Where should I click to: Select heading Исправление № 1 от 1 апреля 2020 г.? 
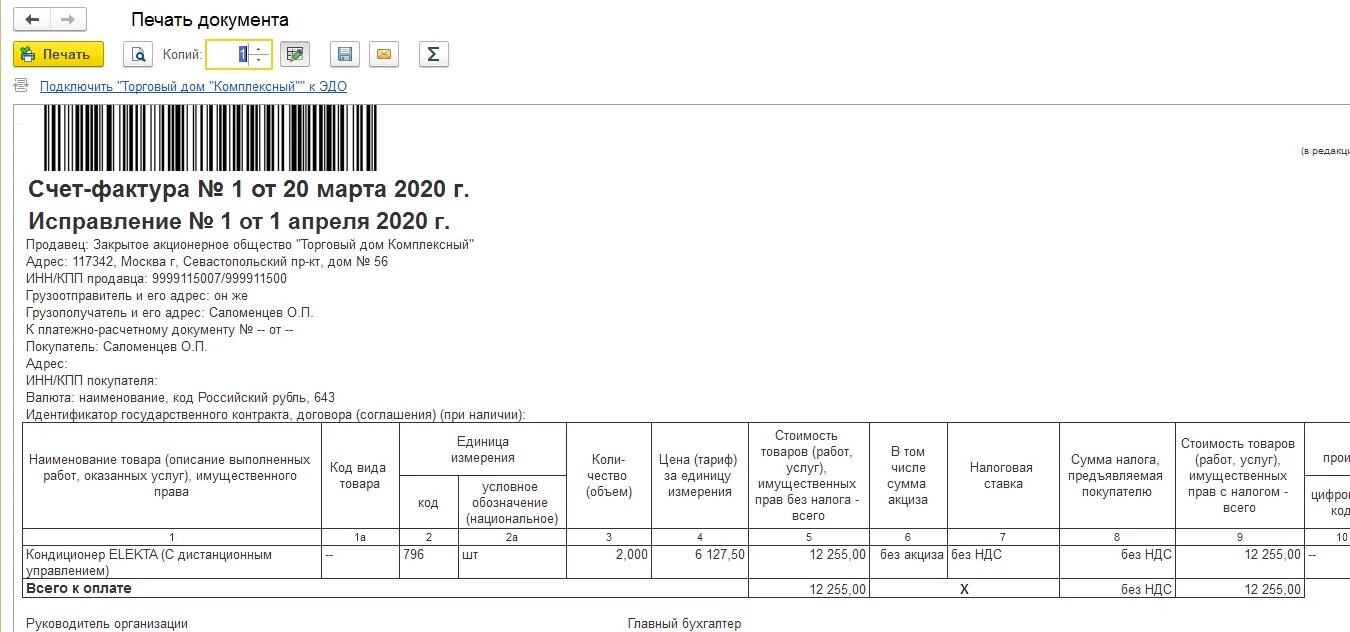point(239,221)
